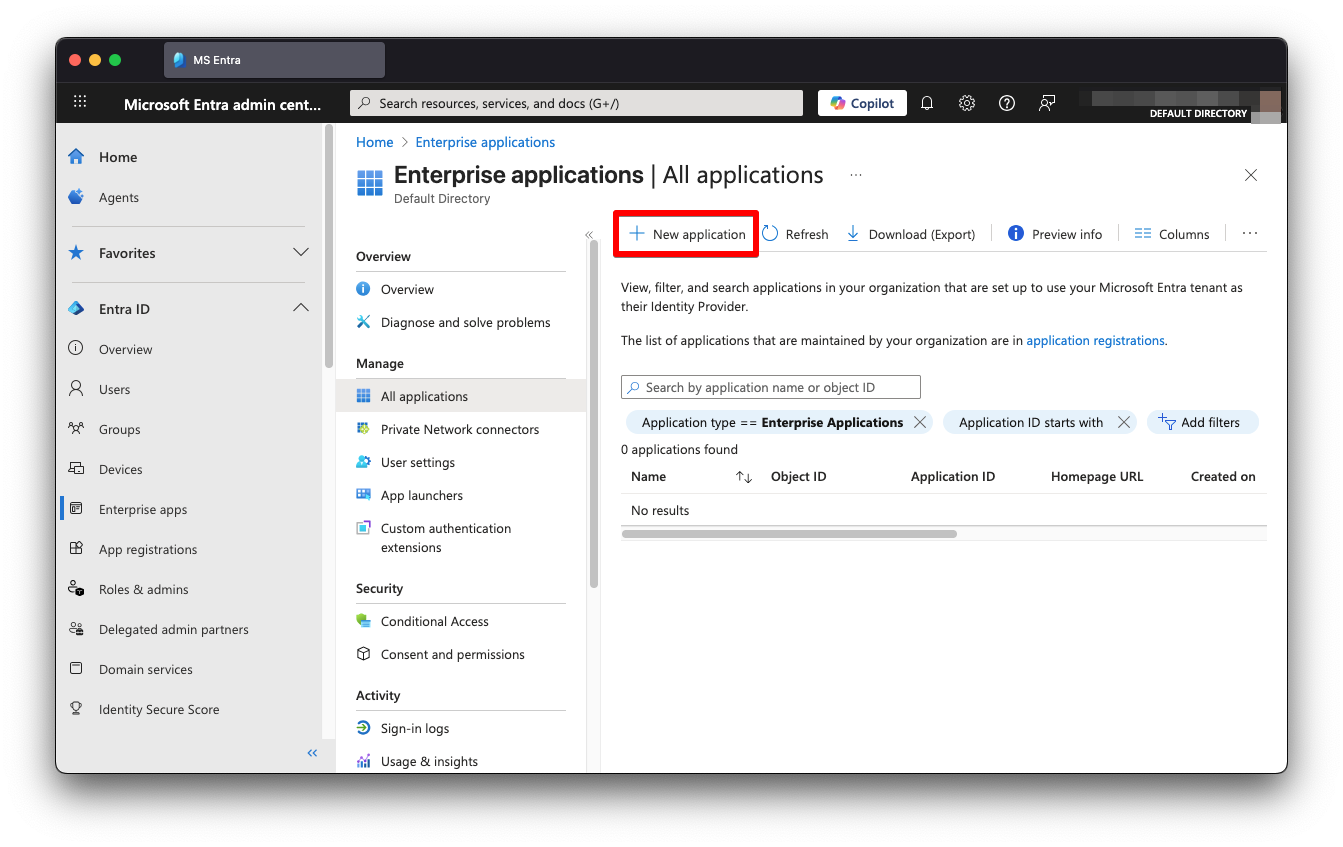
Task: Expand the Favorites section
Action: click(301, 253)
